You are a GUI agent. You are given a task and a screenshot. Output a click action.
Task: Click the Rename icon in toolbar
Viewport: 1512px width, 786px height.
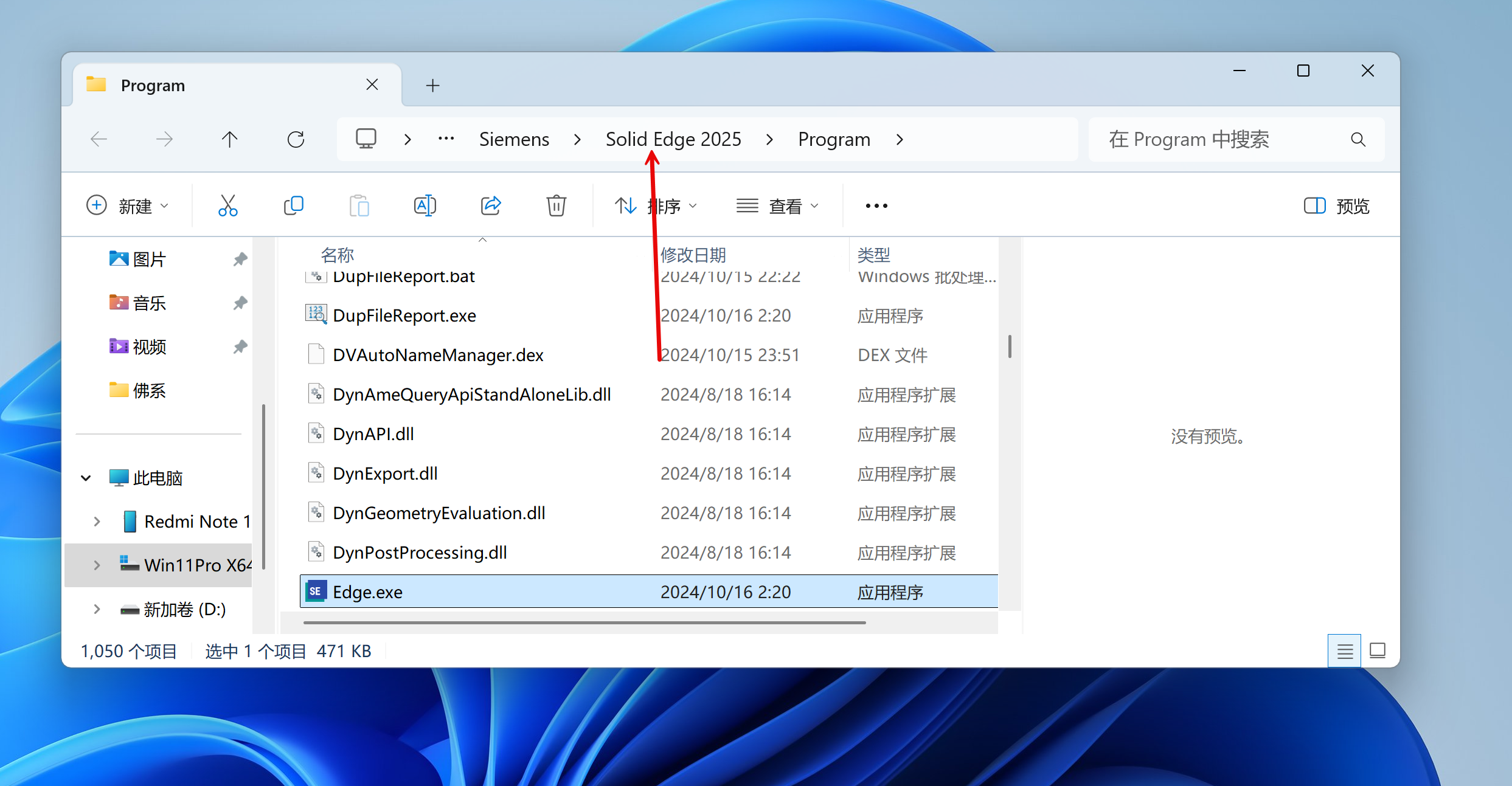pos(425,206)
